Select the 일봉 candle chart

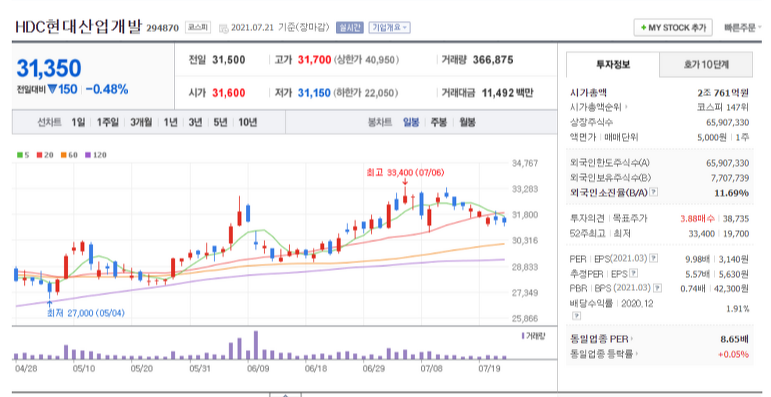[x=411, y=122]
